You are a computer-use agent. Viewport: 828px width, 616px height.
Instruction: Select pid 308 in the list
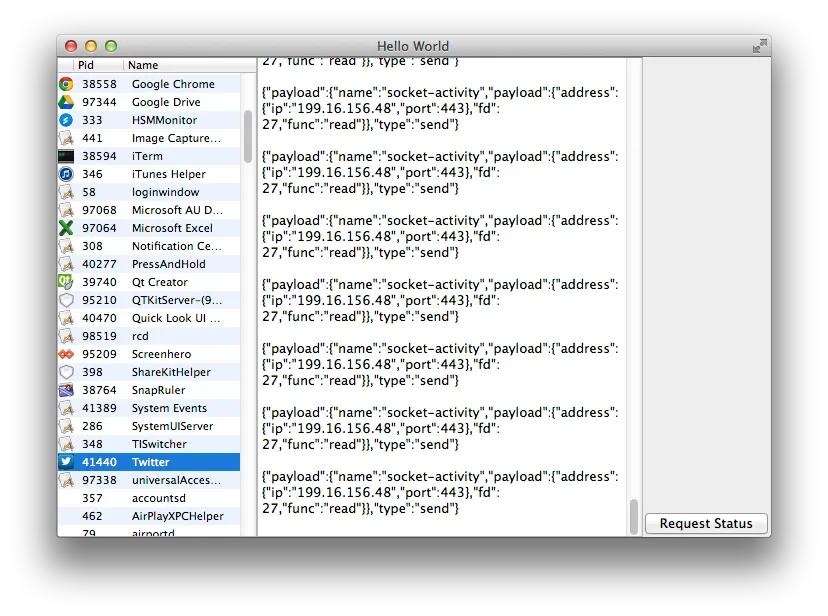(92, 246)
